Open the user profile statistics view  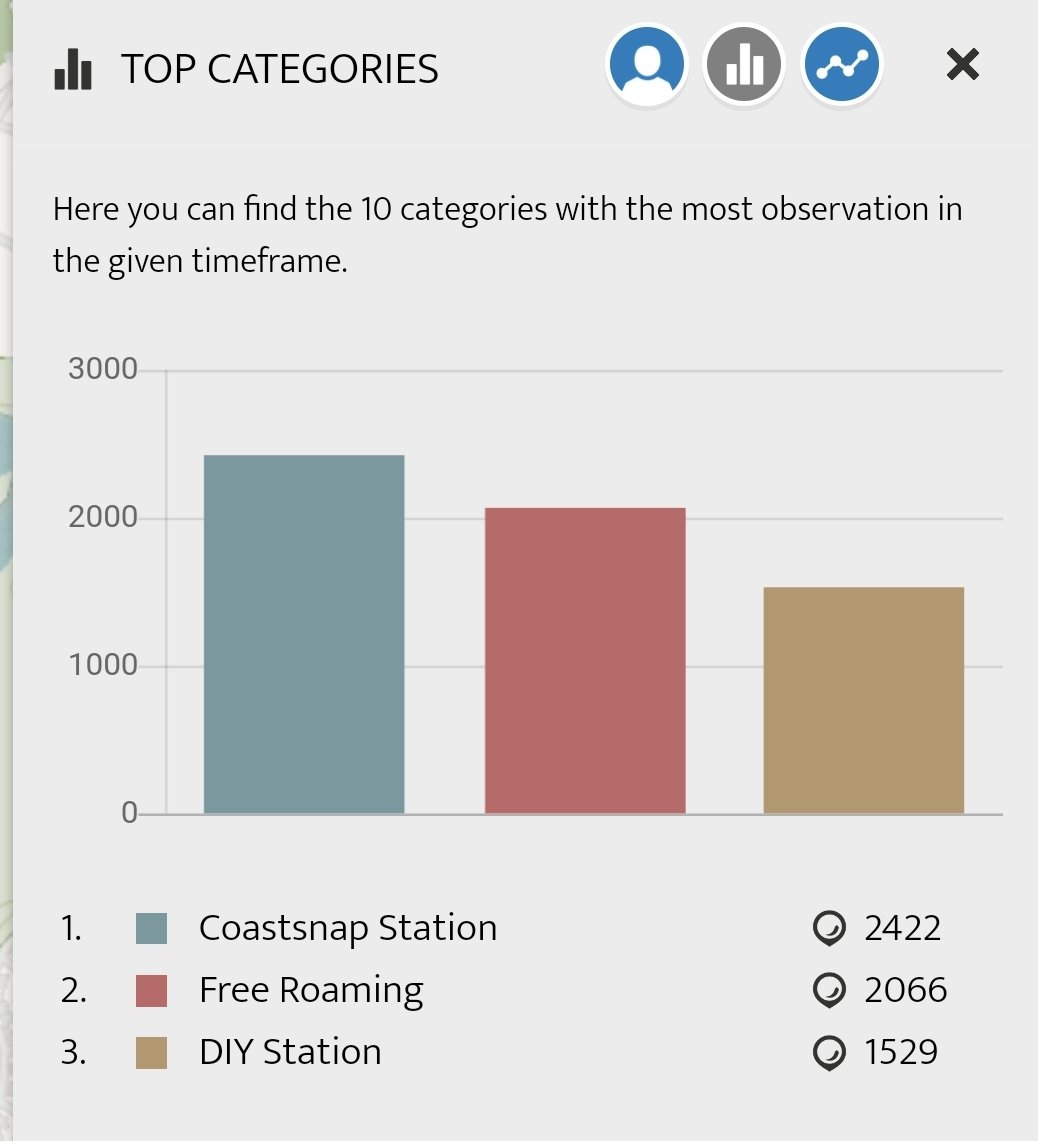point(646,64)
